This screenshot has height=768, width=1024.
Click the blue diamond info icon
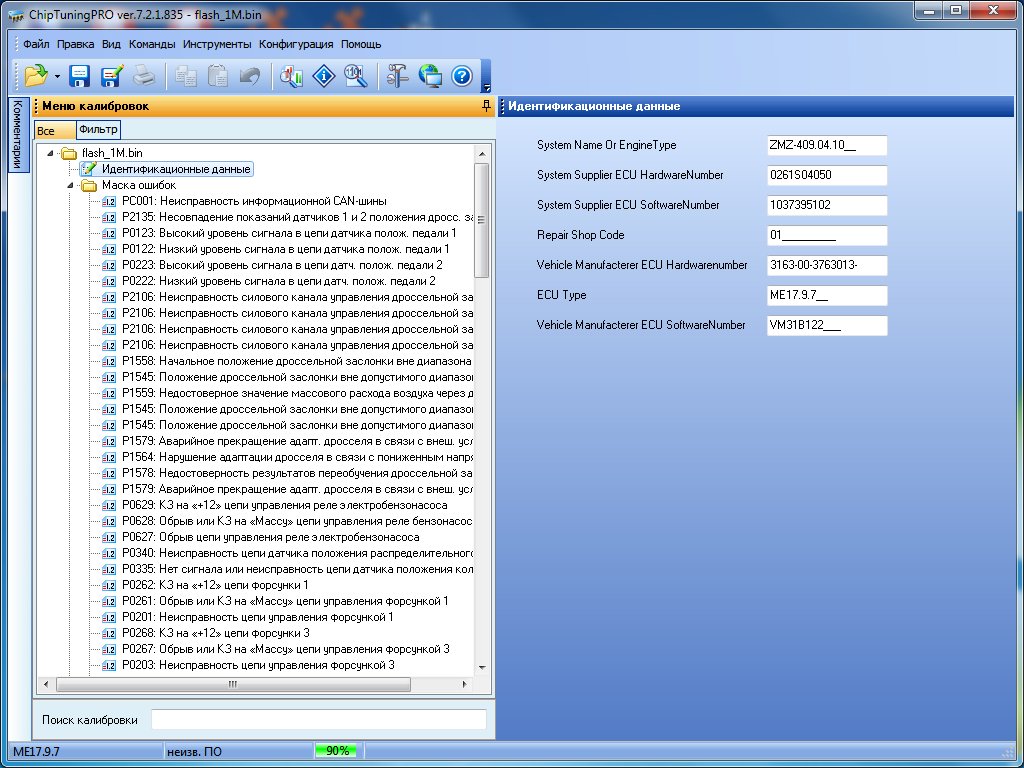point(323,75)
